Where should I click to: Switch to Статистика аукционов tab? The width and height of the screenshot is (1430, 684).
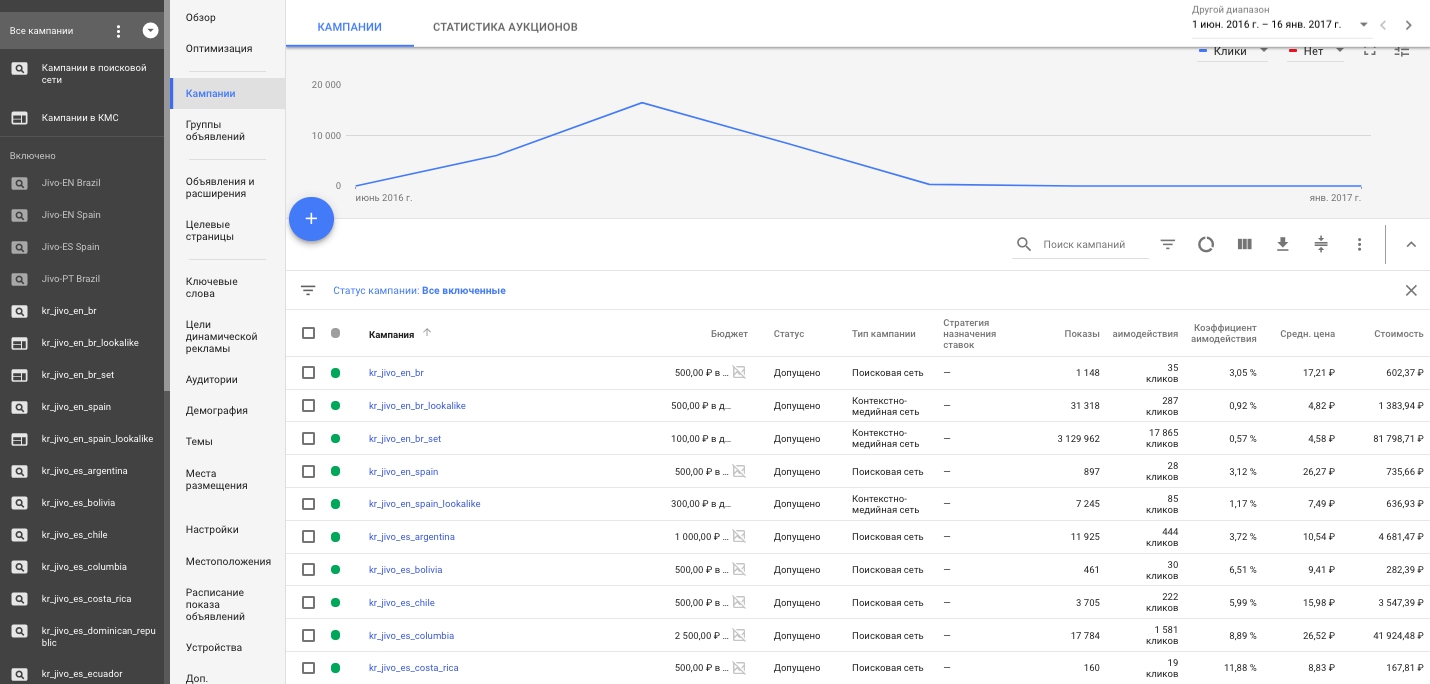505,27
